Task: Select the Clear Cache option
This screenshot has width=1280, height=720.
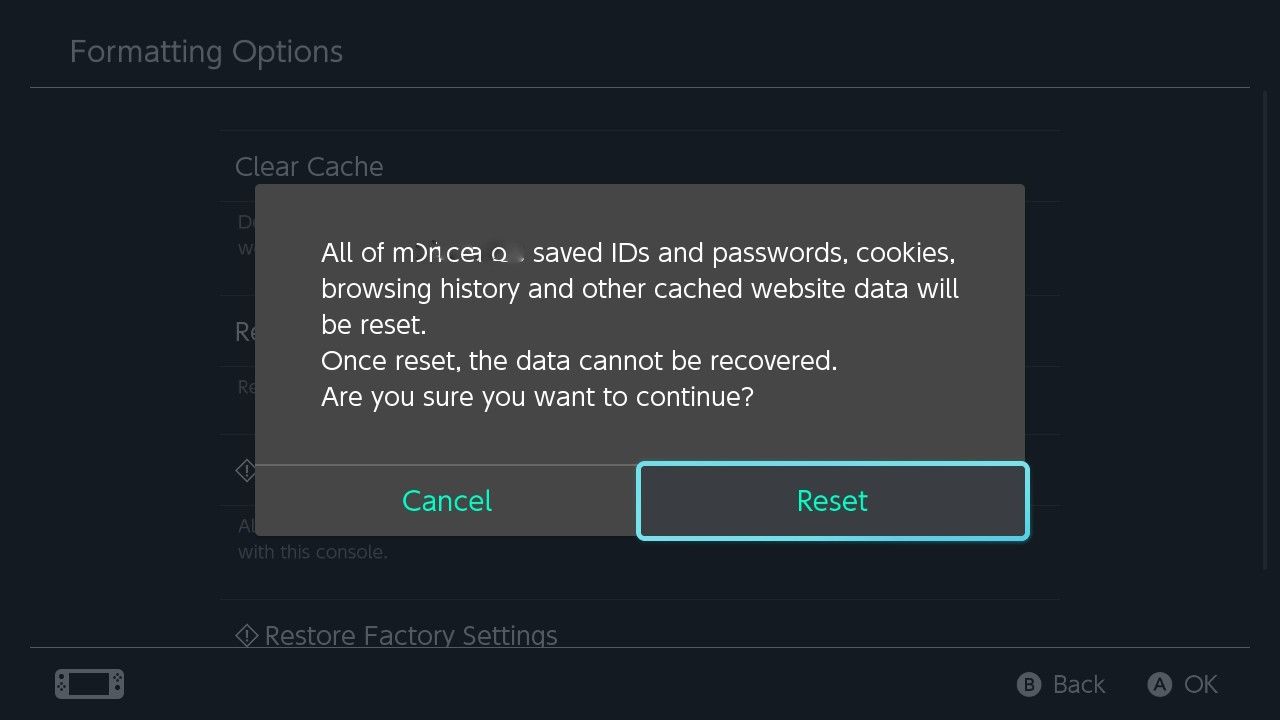Action: click(x=309, y=167)
